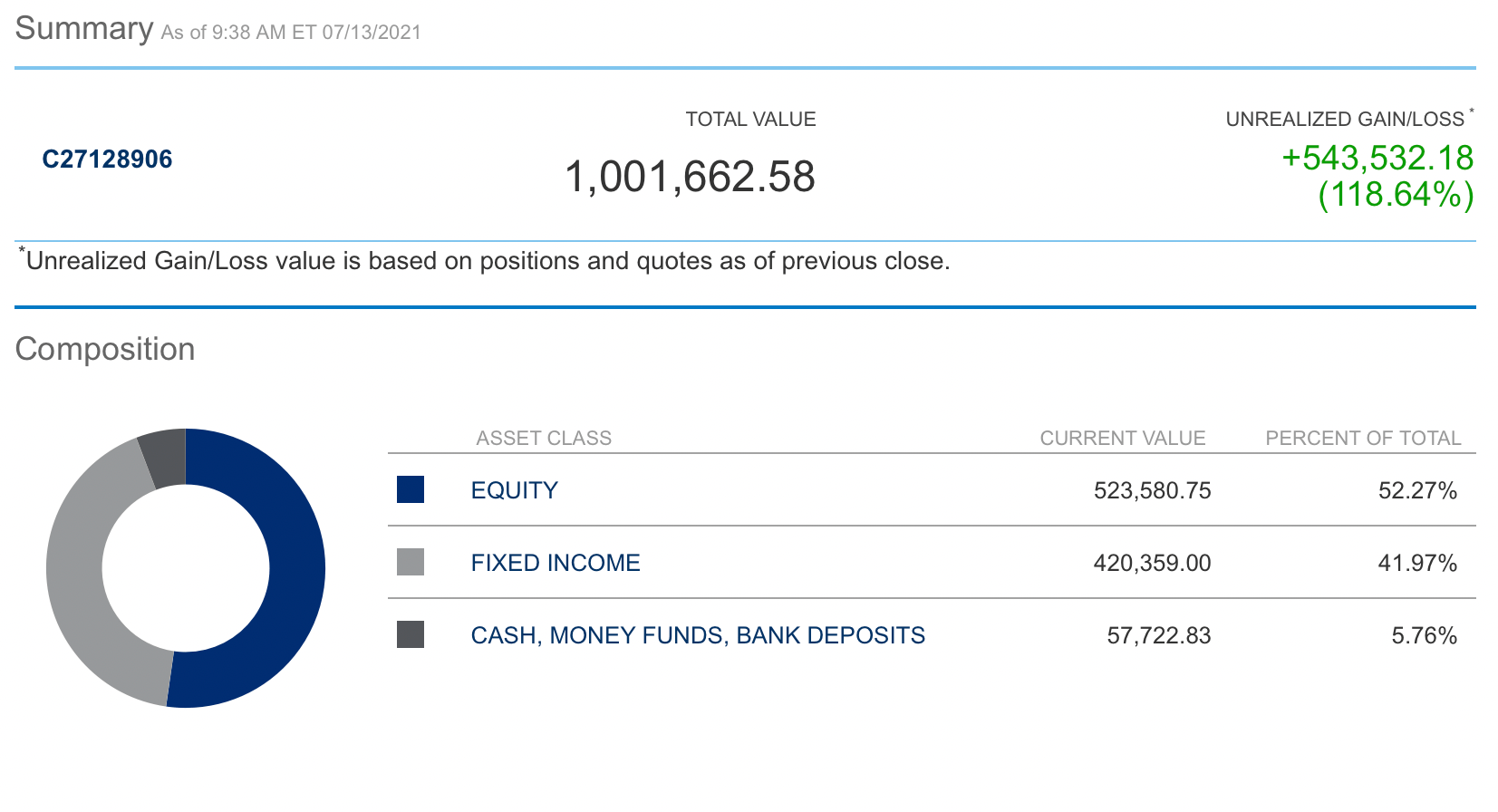1498x812 pixels.
Task: Open the FIXED INCOME asset class
Action: pyautogui.click(x=555, y=562)
